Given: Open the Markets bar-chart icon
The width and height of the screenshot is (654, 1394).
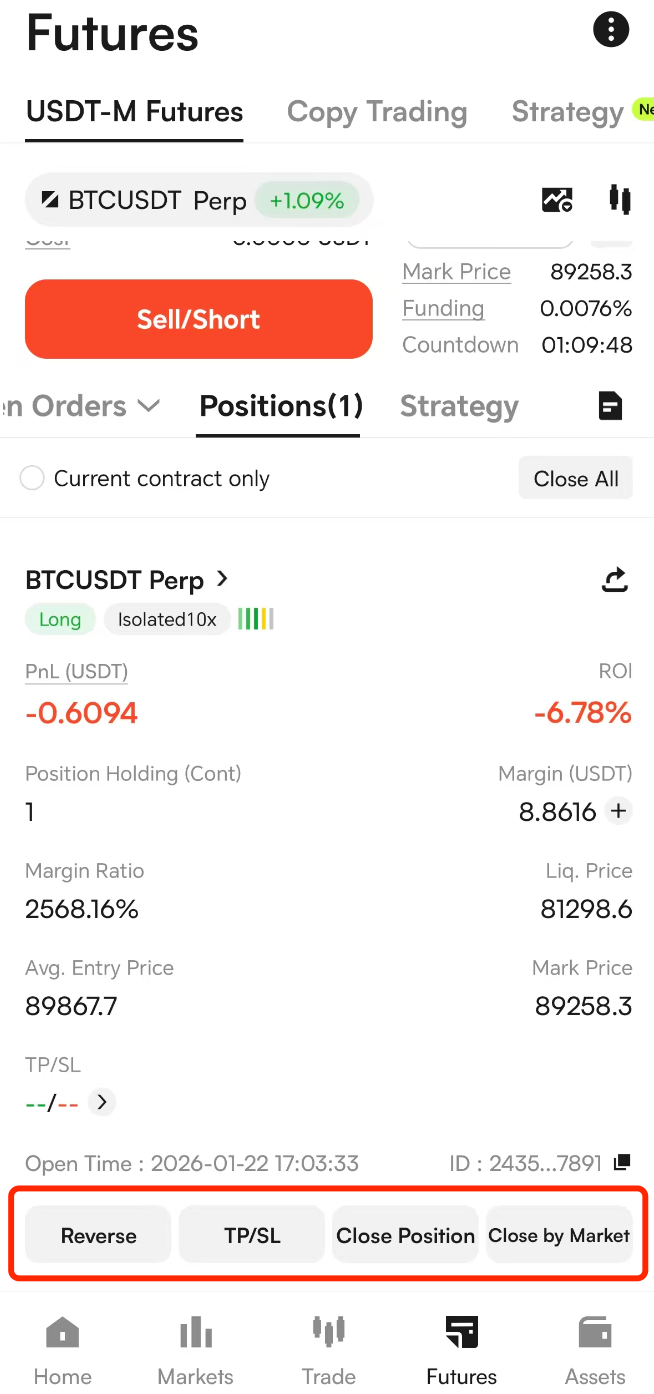Looking at the screenshot, I should click(x=196, y=1333).
